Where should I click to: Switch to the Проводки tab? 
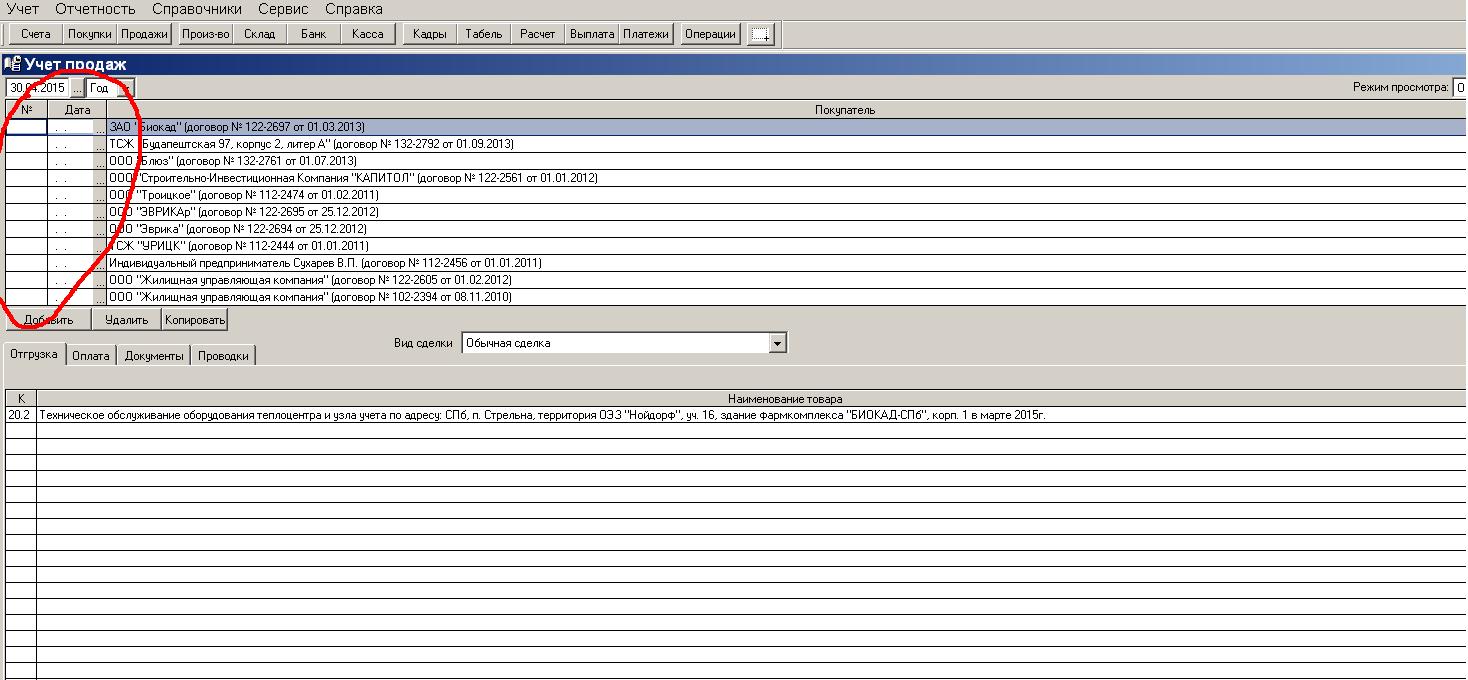click(x=223, y=356)
